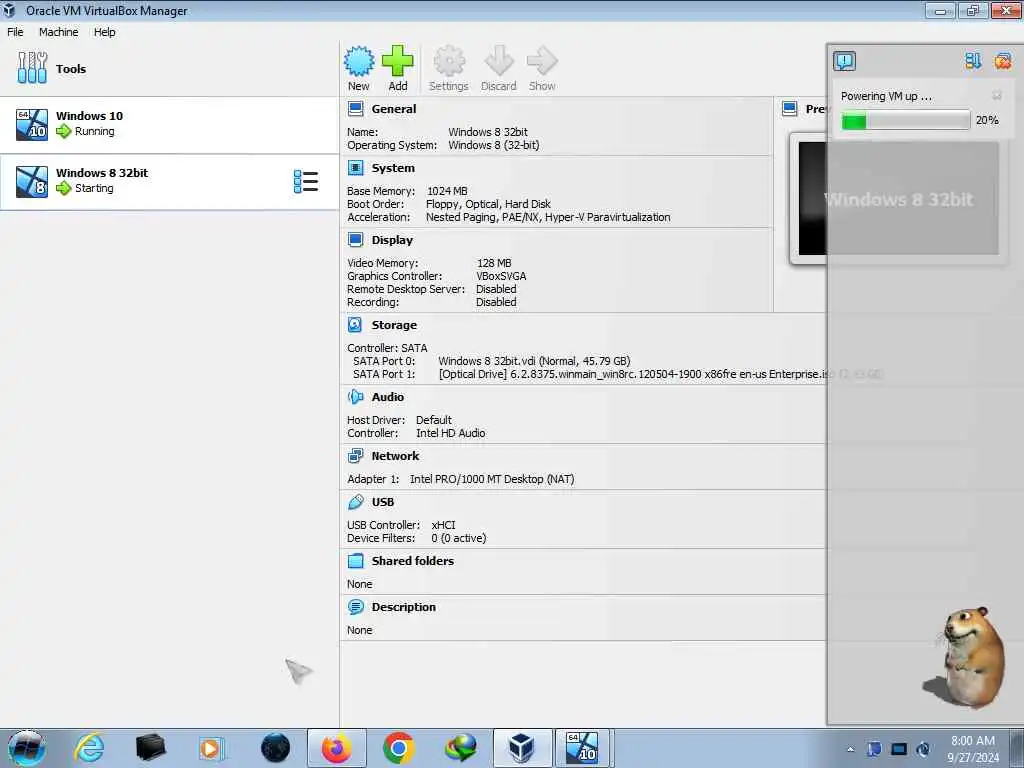Launch Internet Explorer from taskbar
The image size is (1024, 768).
(89, 748)
